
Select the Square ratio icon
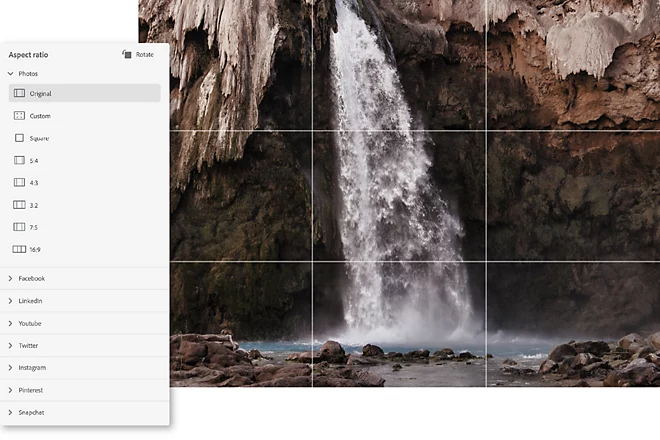click(19, 138)
